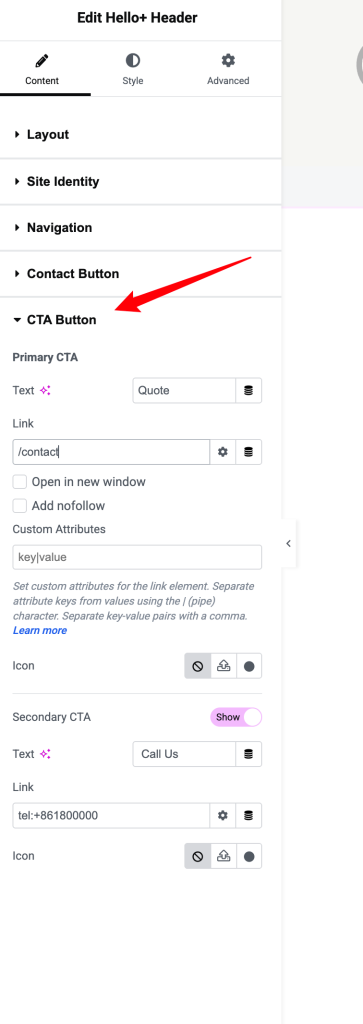Click into the Custom Attributes key|value field
This screenshot has height=1024, width=363.
(137, 558)
